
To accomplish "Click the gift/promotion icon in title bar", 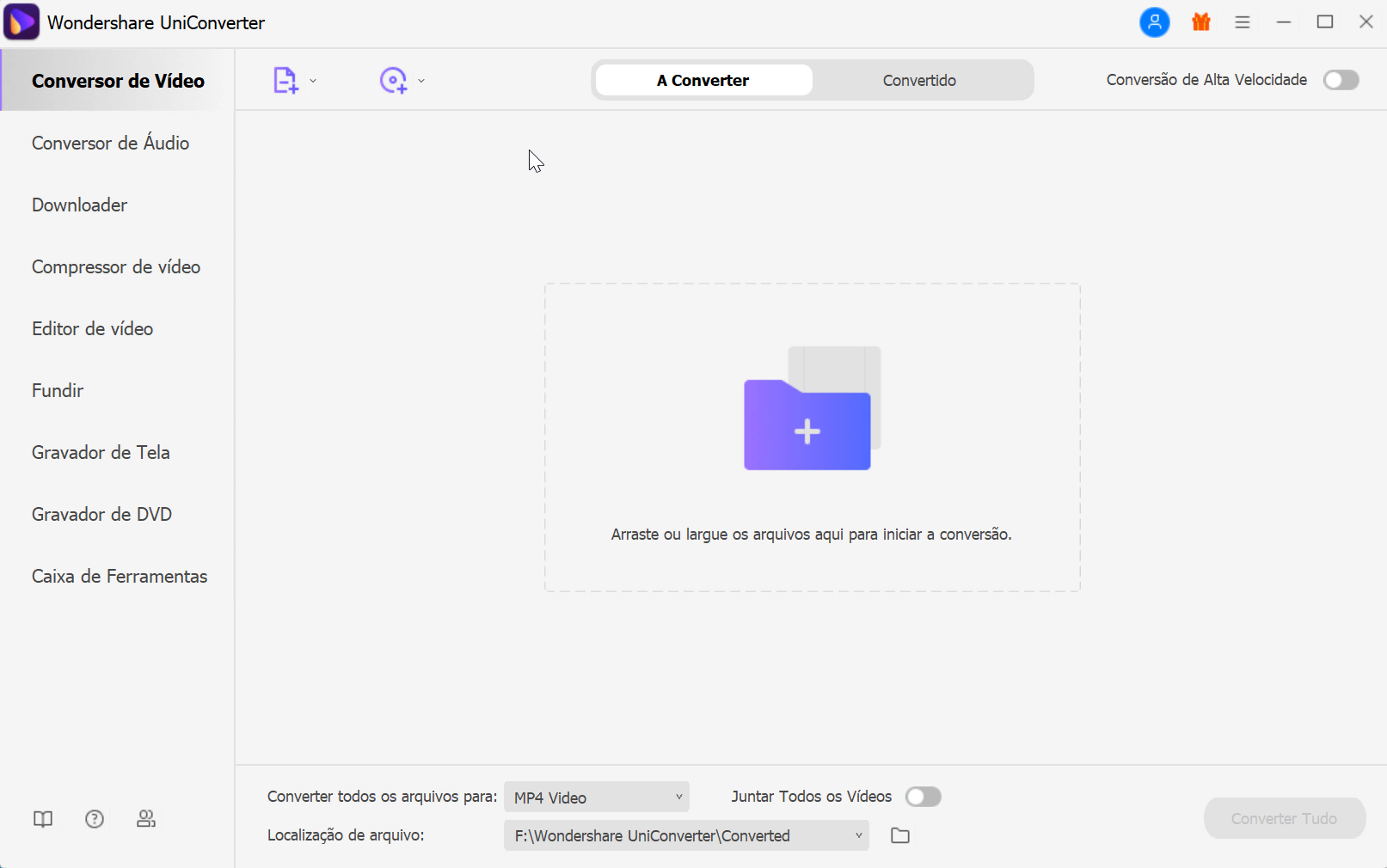I will click(1200, 22).
